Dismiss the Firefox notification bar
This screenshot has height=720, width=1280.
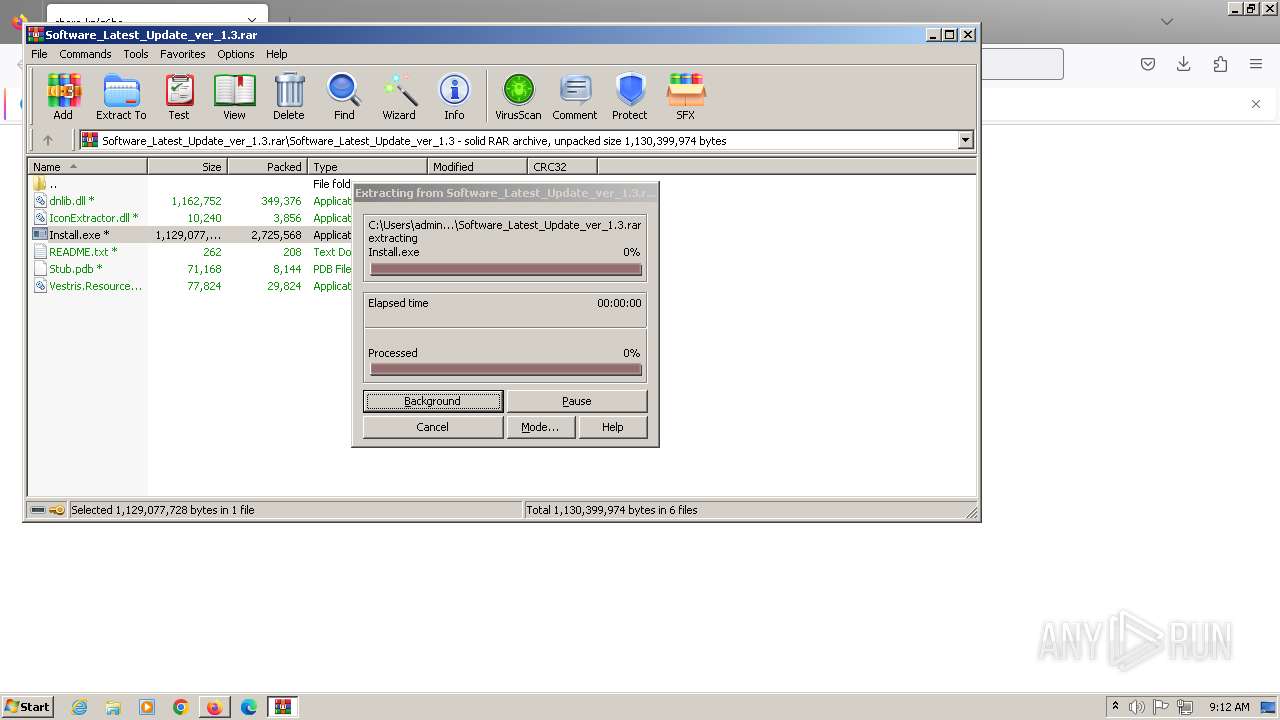pyautogui.click(x=1256, y=104)
